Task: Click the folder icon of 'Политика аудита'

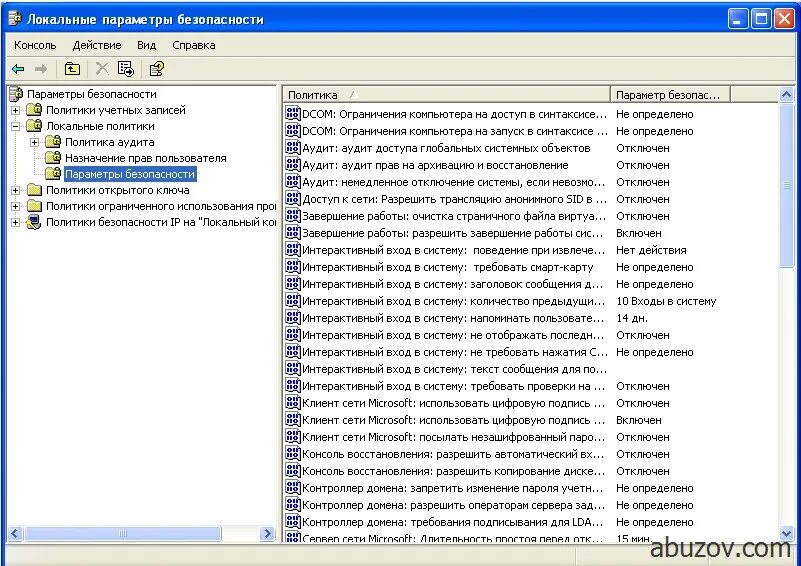Action: coord(53,142)
